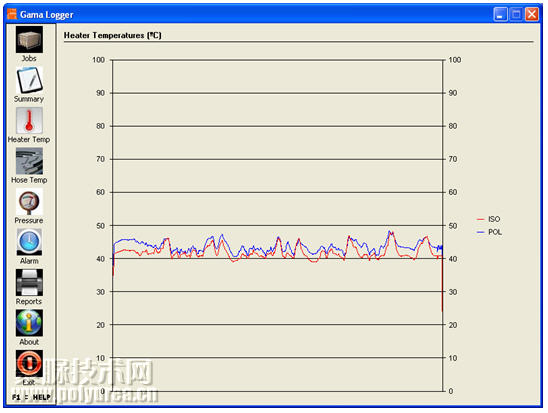The height and width of the screenshot is (413, 548).
Task: Click the blue POL legend line swatch
Action: [481, 232]
